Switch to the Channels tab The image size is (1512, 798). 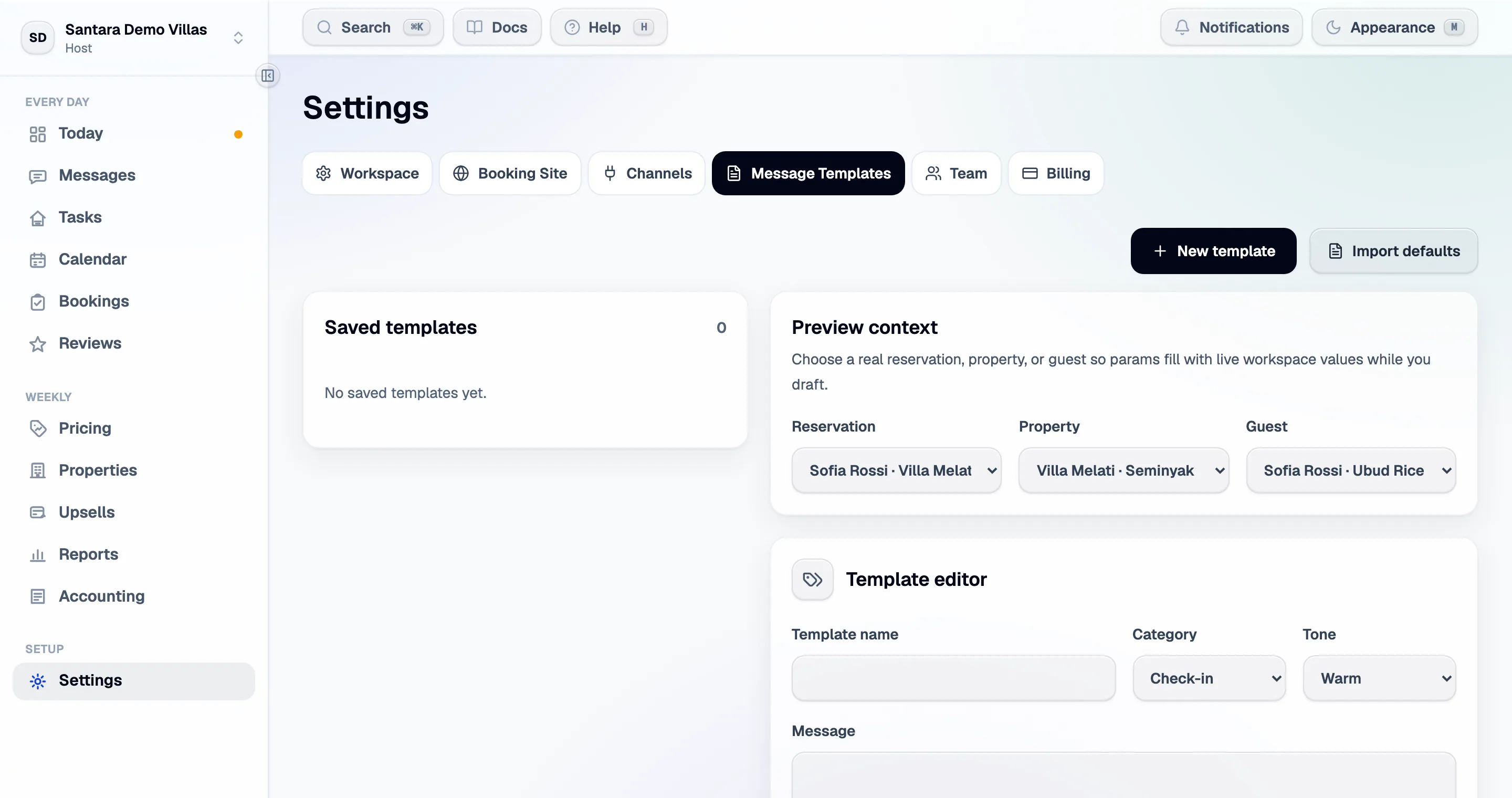click(x=647, y=173)
